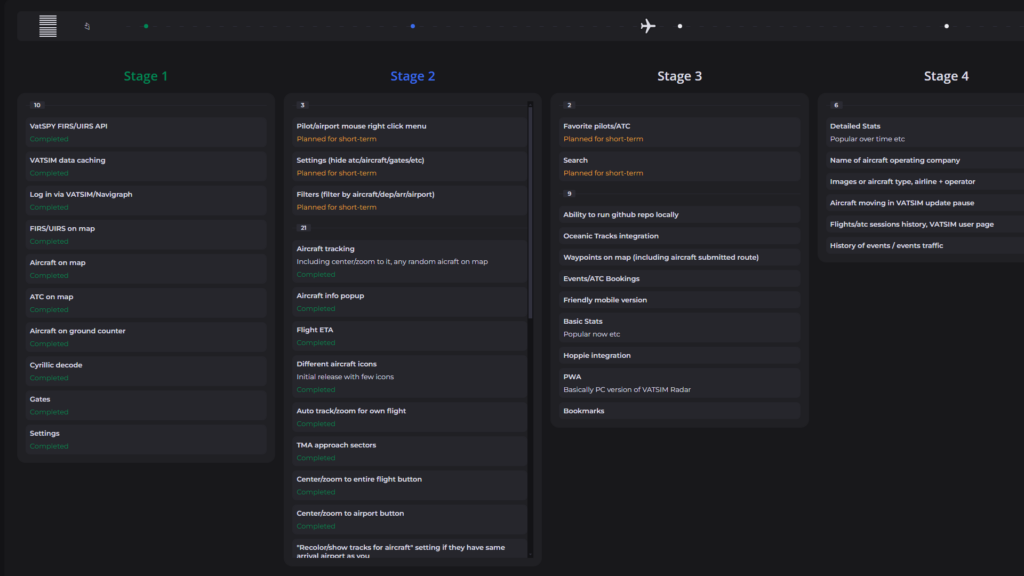Select the Stage 1 heading
The height and width of the screenshot is (576, 1024).
146,76
